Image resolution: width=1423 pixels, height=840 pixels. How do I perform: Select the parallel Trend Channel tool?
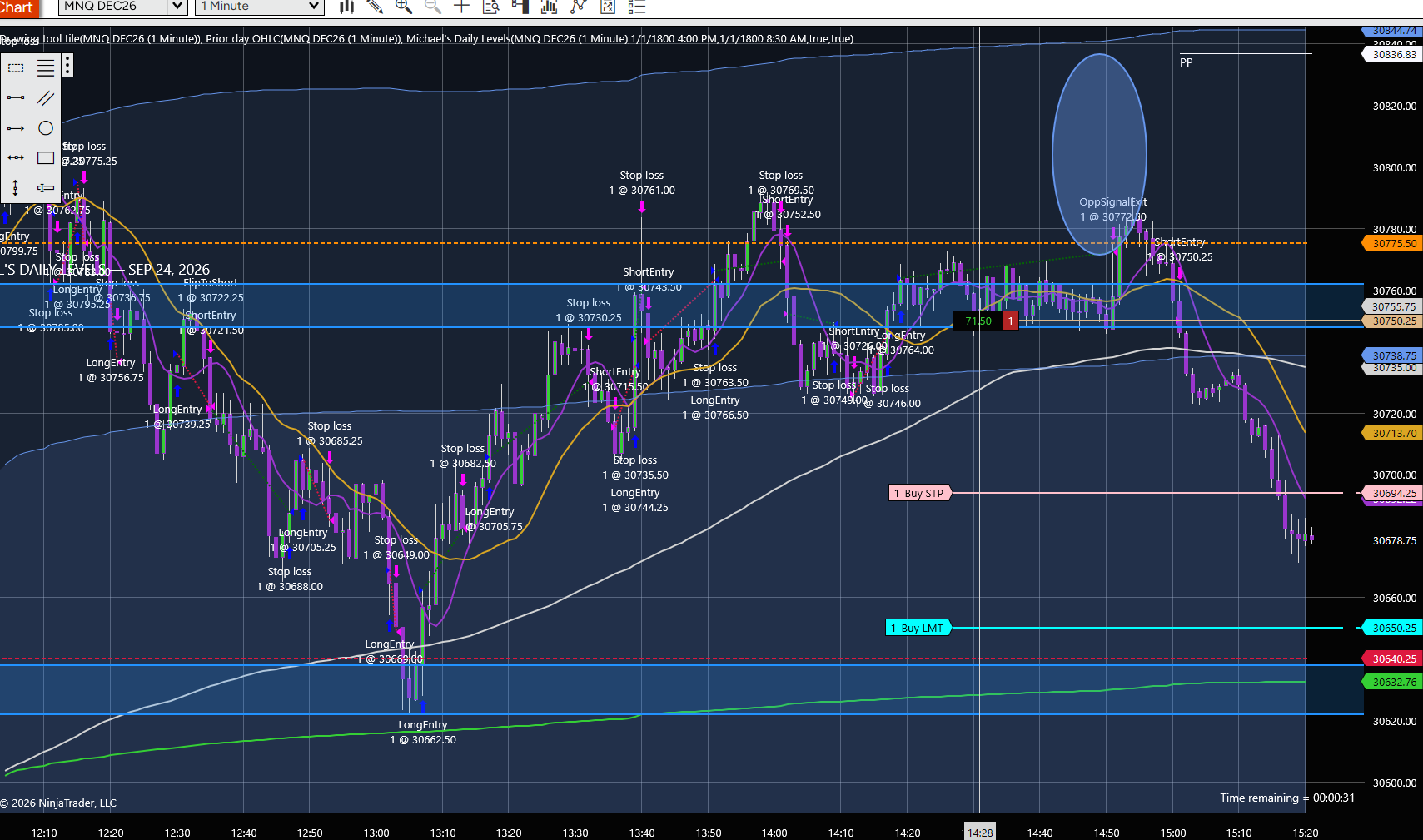click(46, 97)
